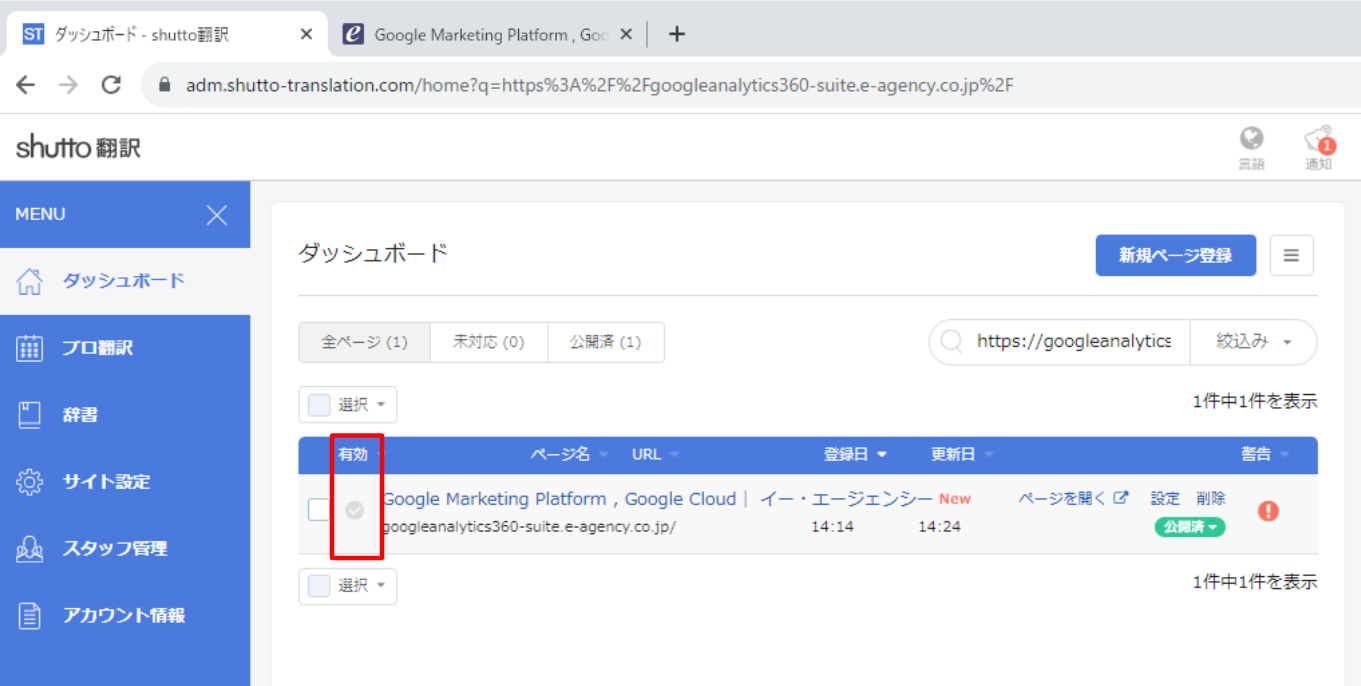Open the bottom 選択 dropdown
Screen dimensions: 1361x686
click(348, 586)
